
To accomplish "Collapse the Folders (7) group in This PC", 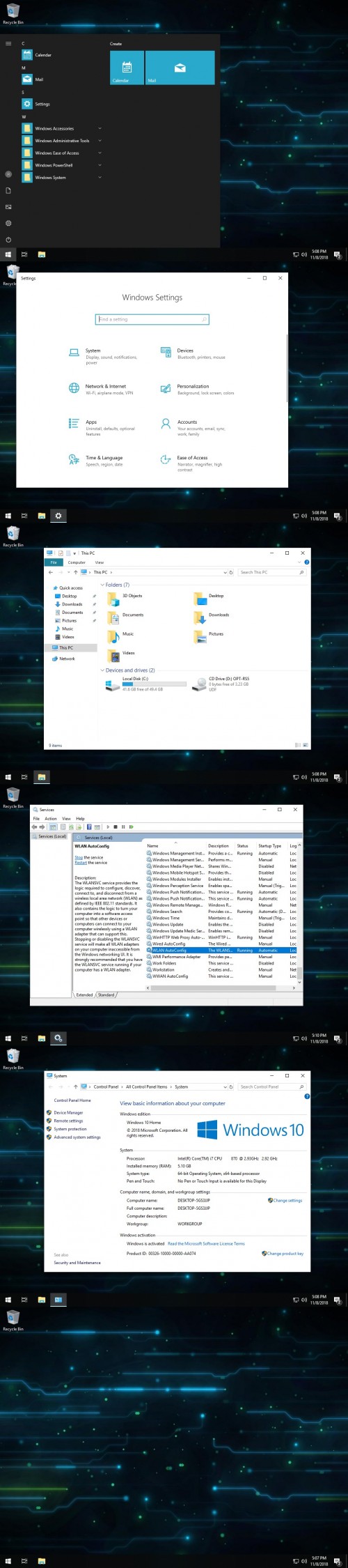I will [102, 585].
